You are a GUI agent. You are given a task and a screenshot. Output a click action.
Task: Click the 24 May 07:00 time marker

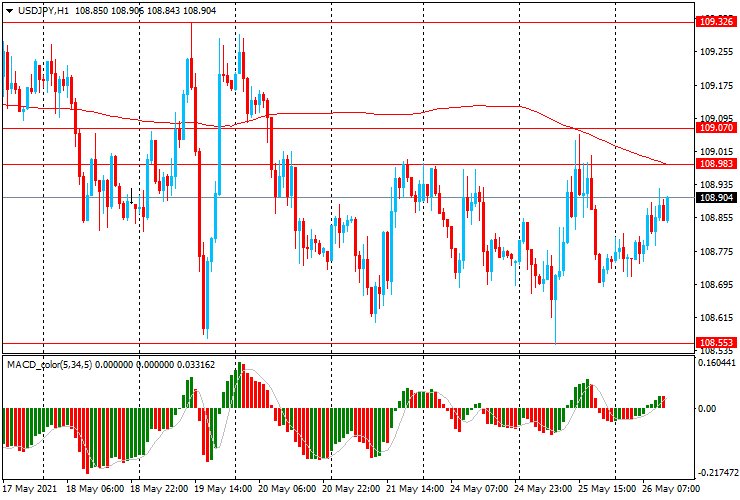tap(477, 490)
